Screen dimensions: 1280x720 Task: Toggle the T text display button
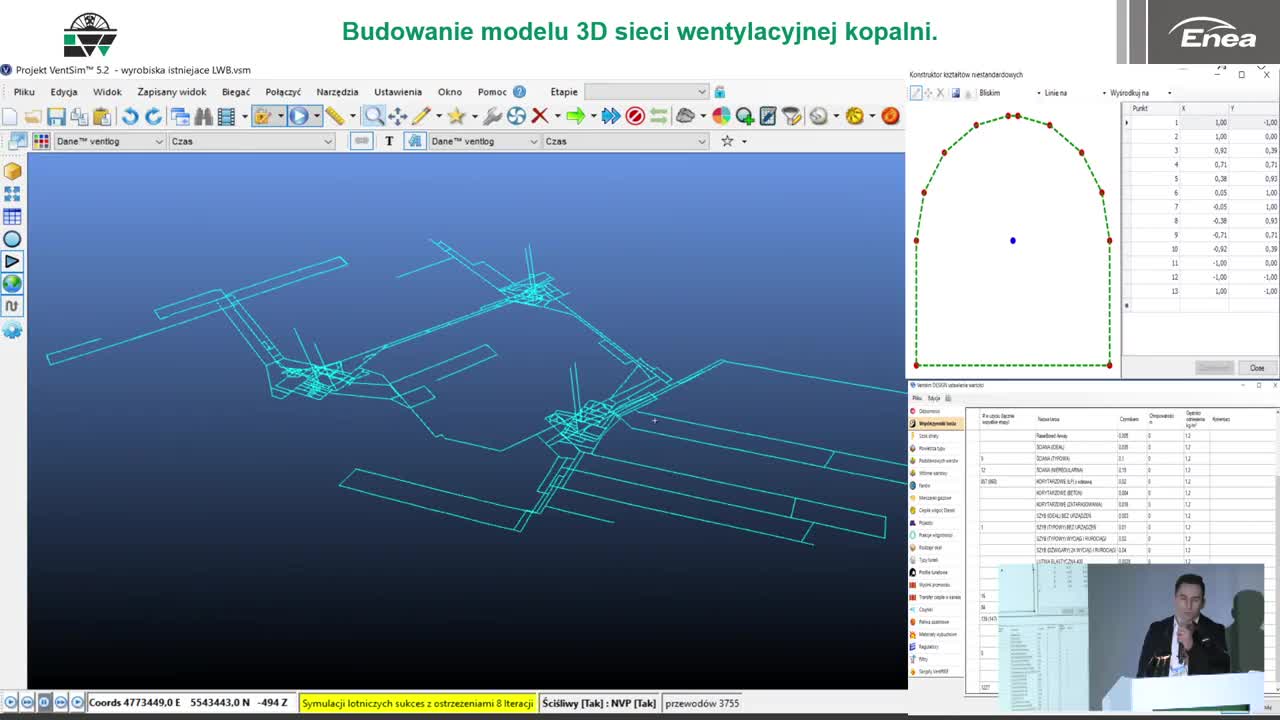tap(389, 141)
